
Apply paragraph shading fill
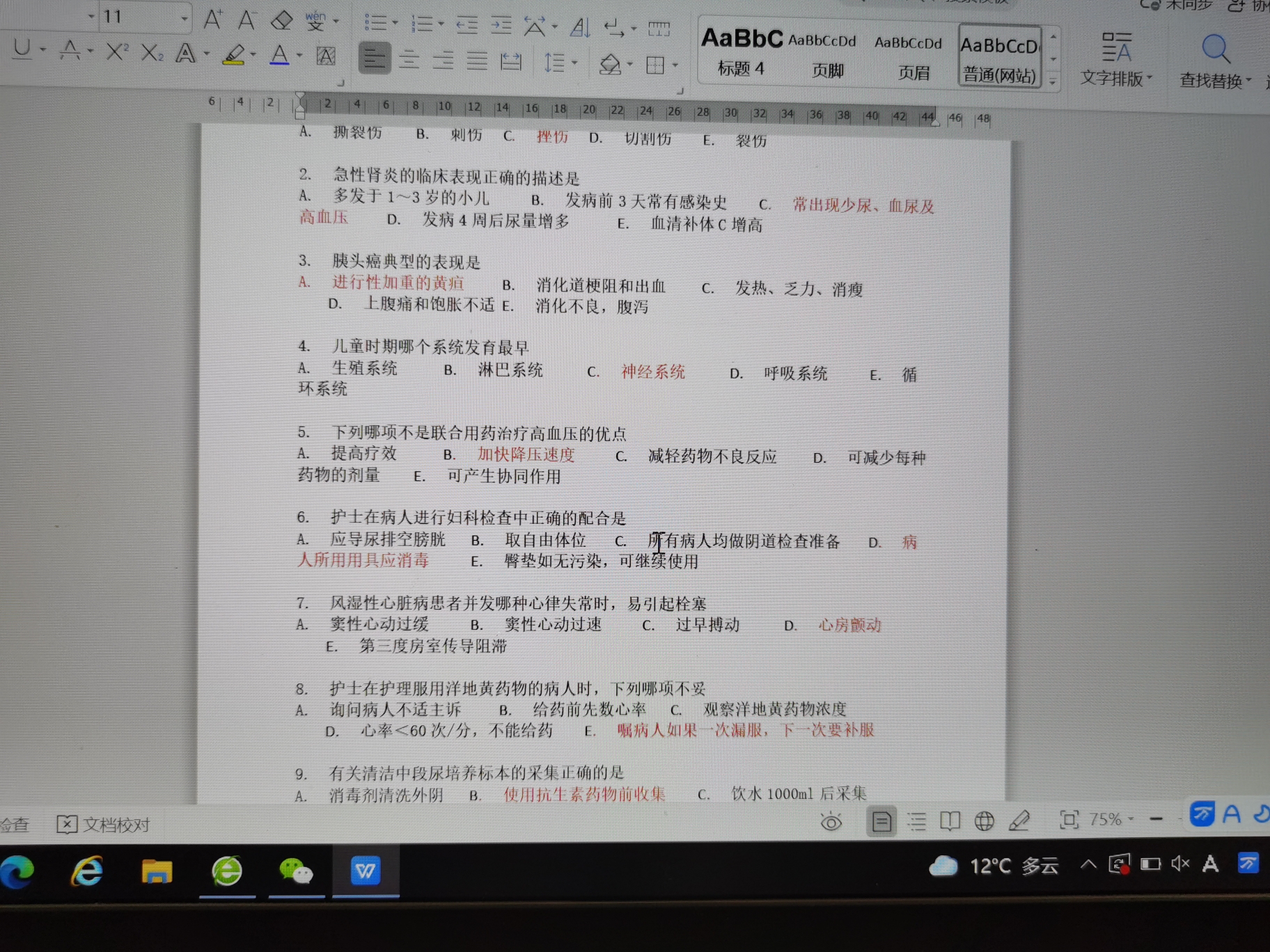point(610,65)
